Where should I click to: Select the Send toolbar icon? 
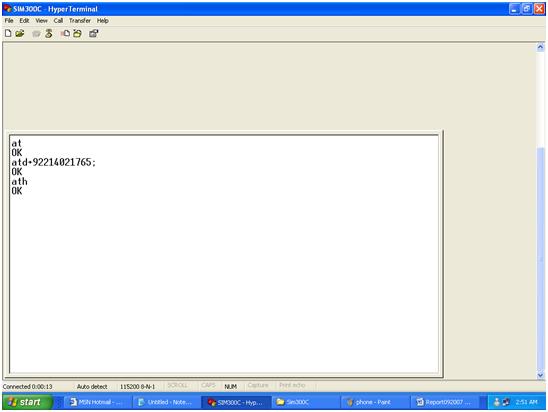click(65, 34)
